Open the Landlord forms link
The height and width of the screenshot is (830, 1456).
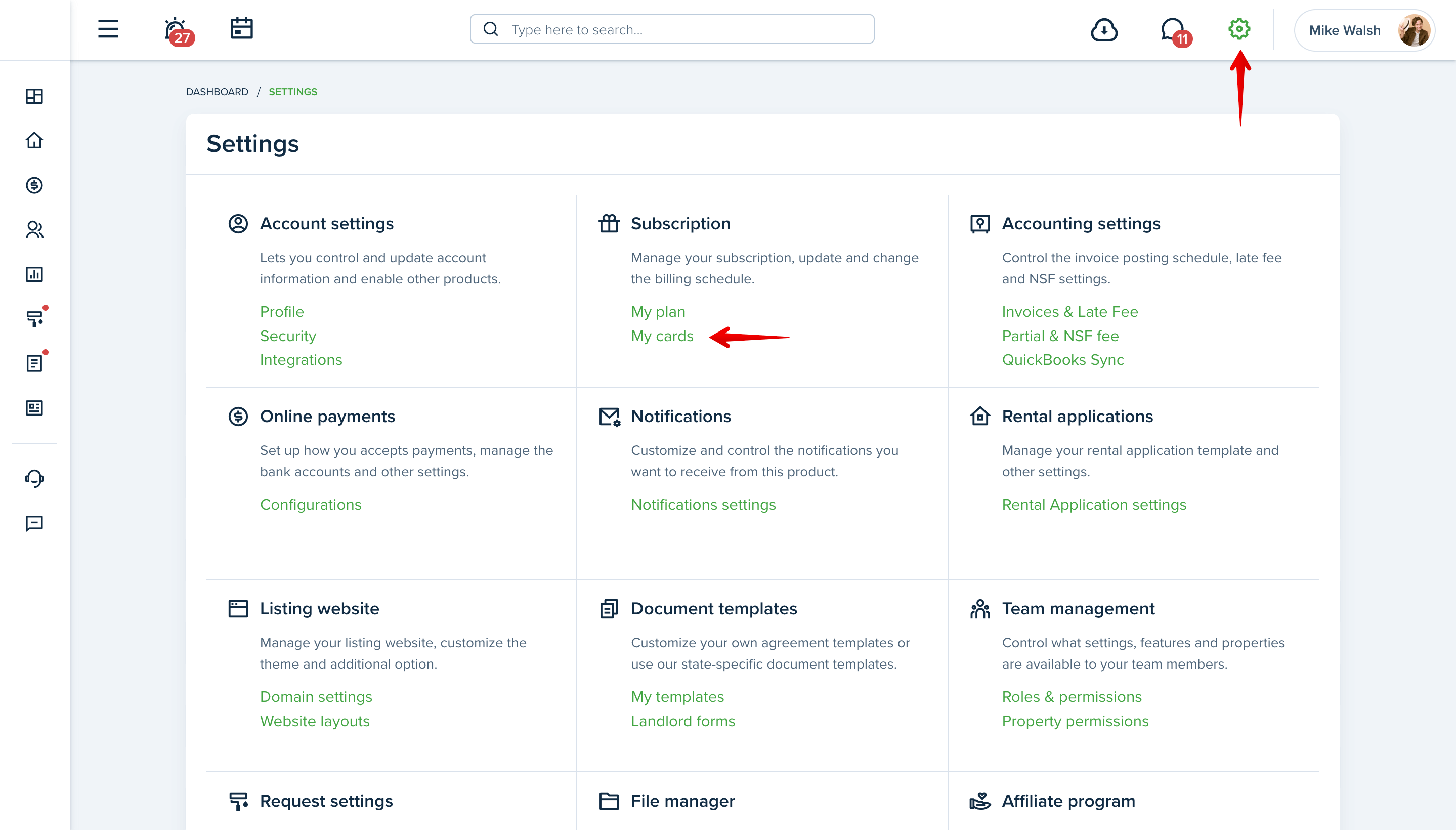[x=682, y=722]
